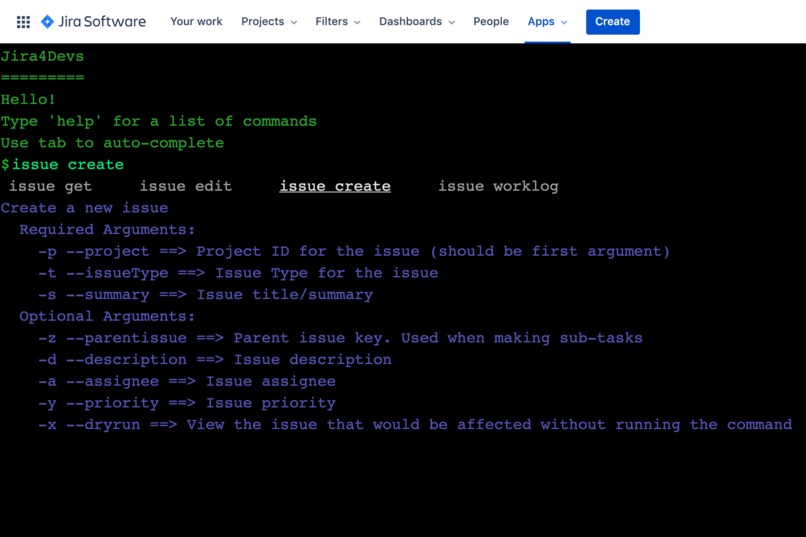Expand the Dashboards dropdown chevron

click(x=452, y=22)
